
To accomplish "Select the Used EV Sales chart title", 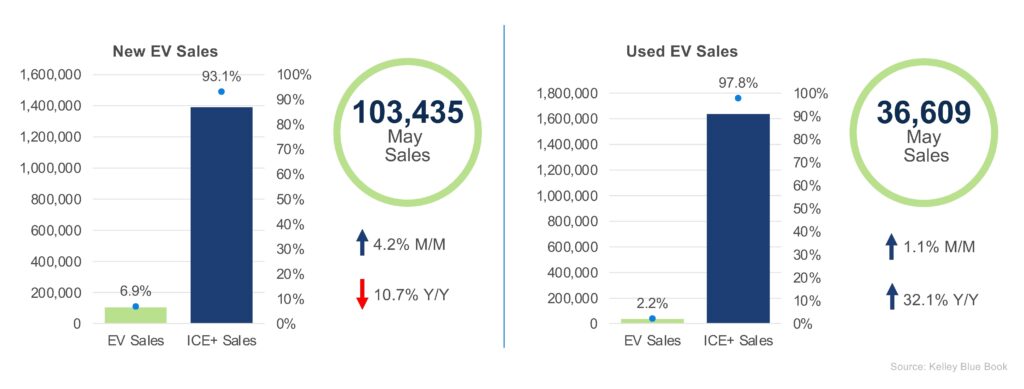I will point(682,52).
